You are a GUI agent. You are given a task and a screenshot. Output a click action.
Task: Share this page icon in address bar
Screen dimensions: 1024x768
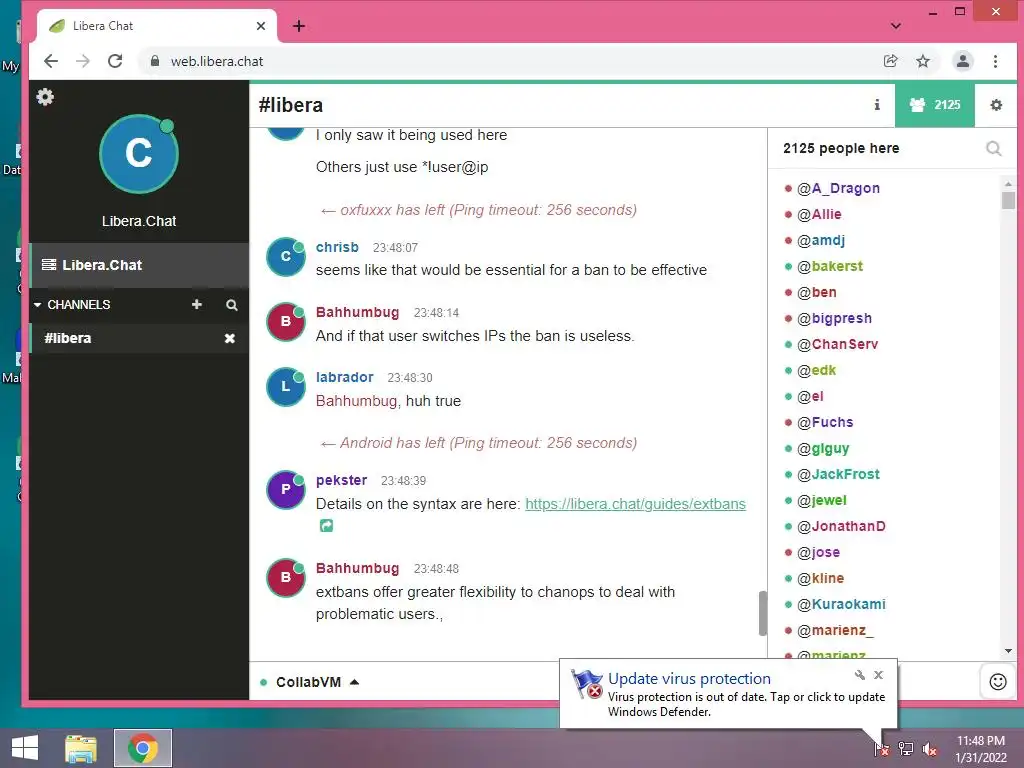(890, 61)
